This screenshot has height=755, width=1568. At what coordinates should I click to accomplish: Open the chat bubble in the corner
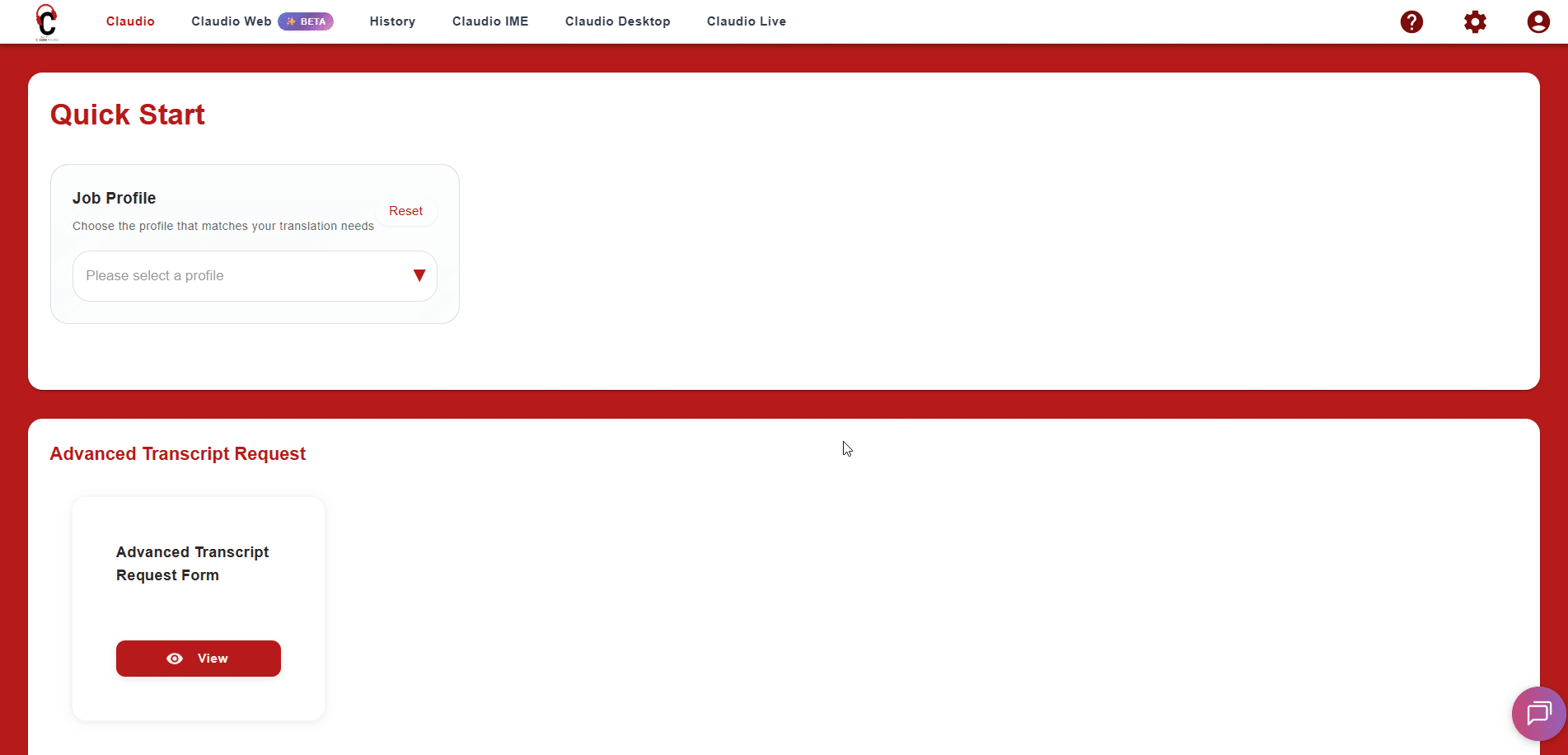click(1538, 713)
